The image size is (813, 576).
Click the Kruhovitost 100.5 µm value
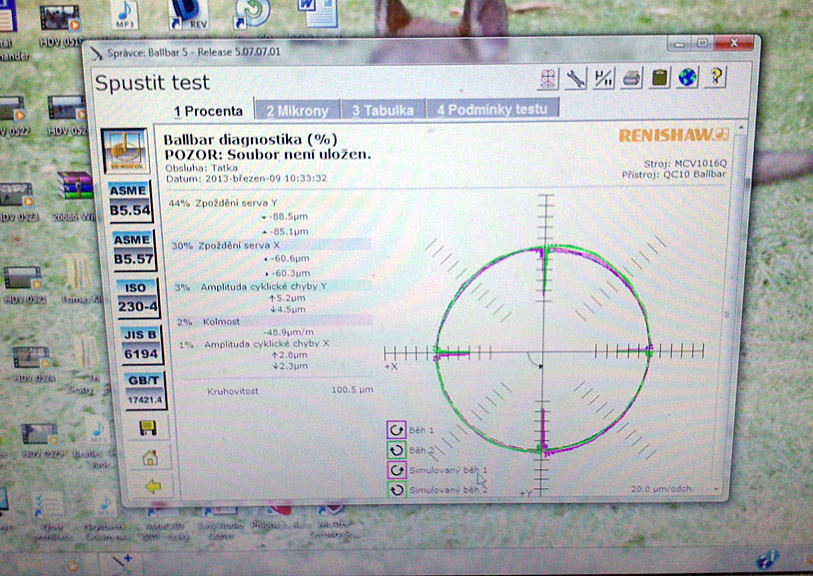point(352,389)
